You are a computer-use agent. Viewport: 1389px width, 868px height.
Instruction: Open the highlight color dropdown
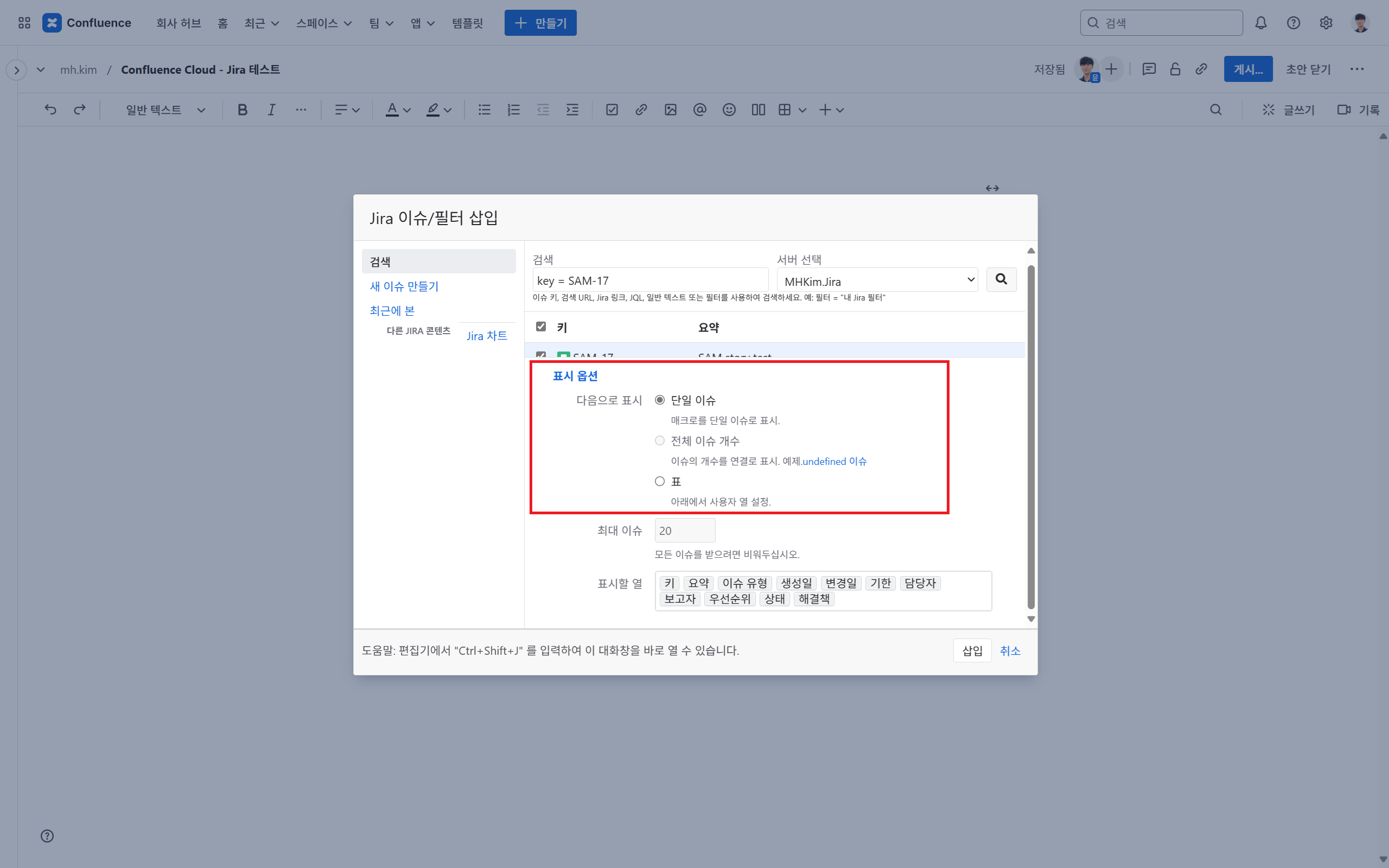click(x=438, y=110)
